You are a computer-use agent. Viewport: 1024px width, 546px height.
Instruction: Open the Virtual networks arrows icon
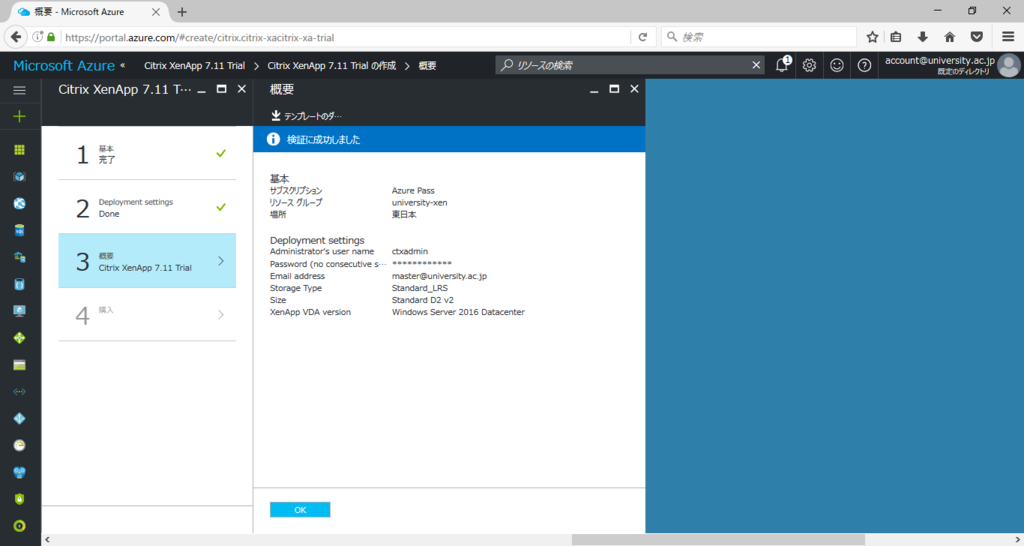(20, 392)
